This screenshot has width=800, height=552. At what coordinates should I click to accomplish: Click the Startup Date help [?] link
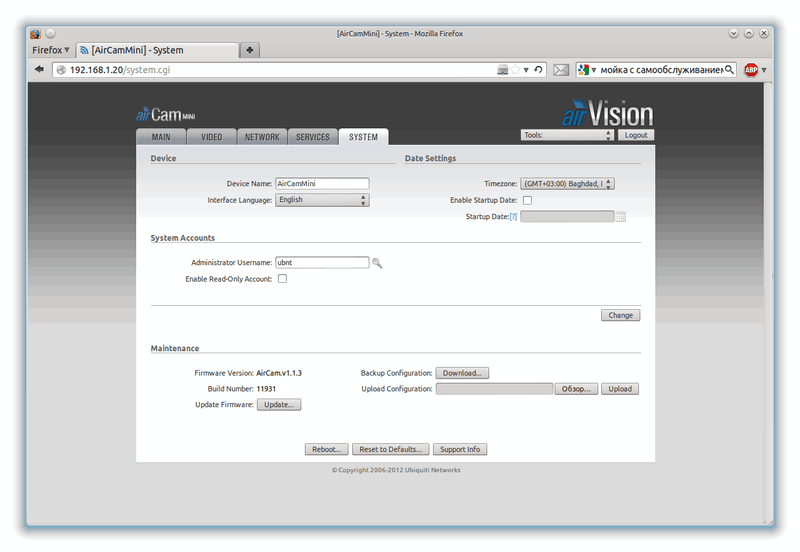pos(513,216)
